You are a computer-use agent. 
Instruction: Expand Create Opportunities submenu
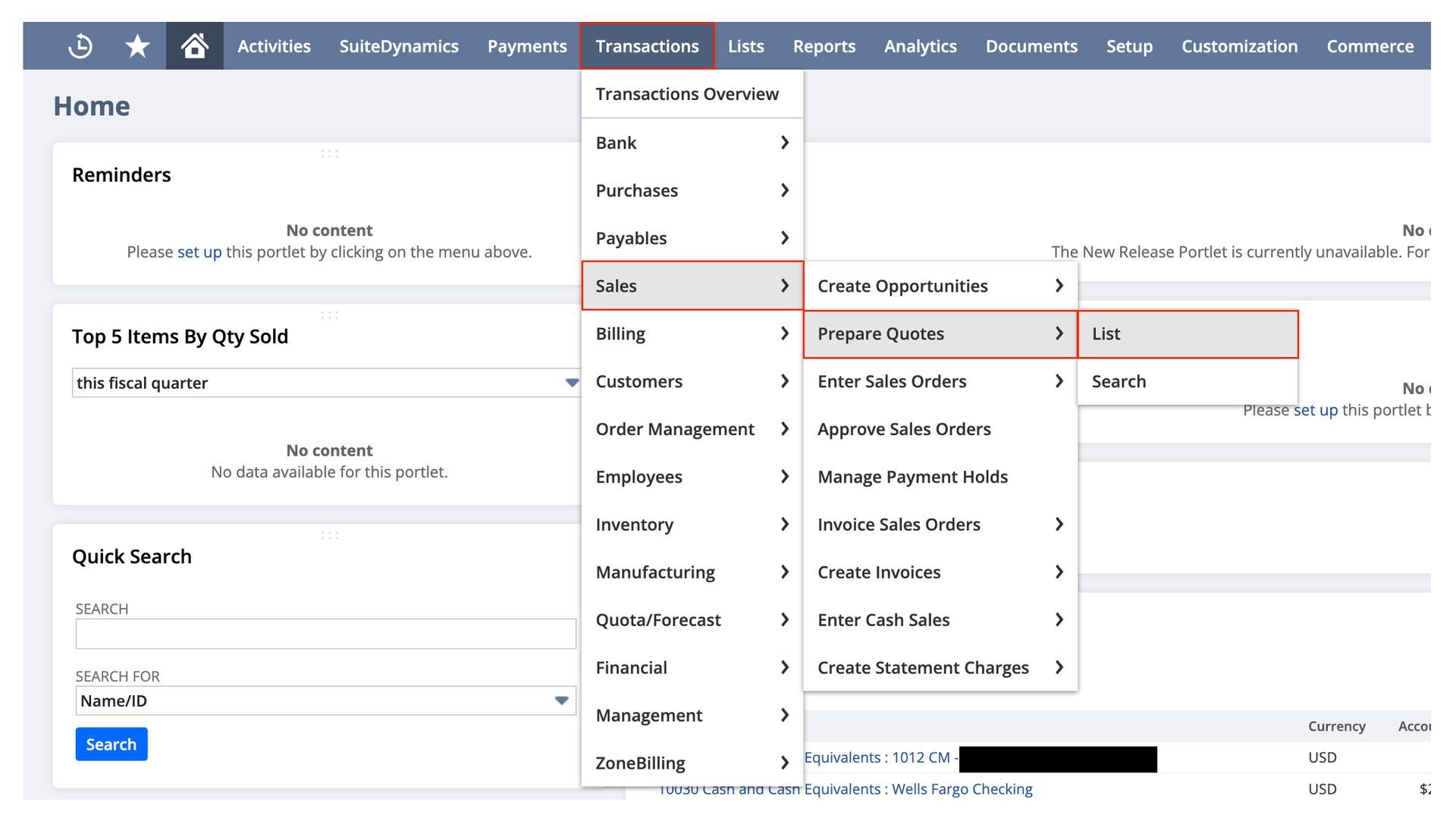(x=940, y=286)
